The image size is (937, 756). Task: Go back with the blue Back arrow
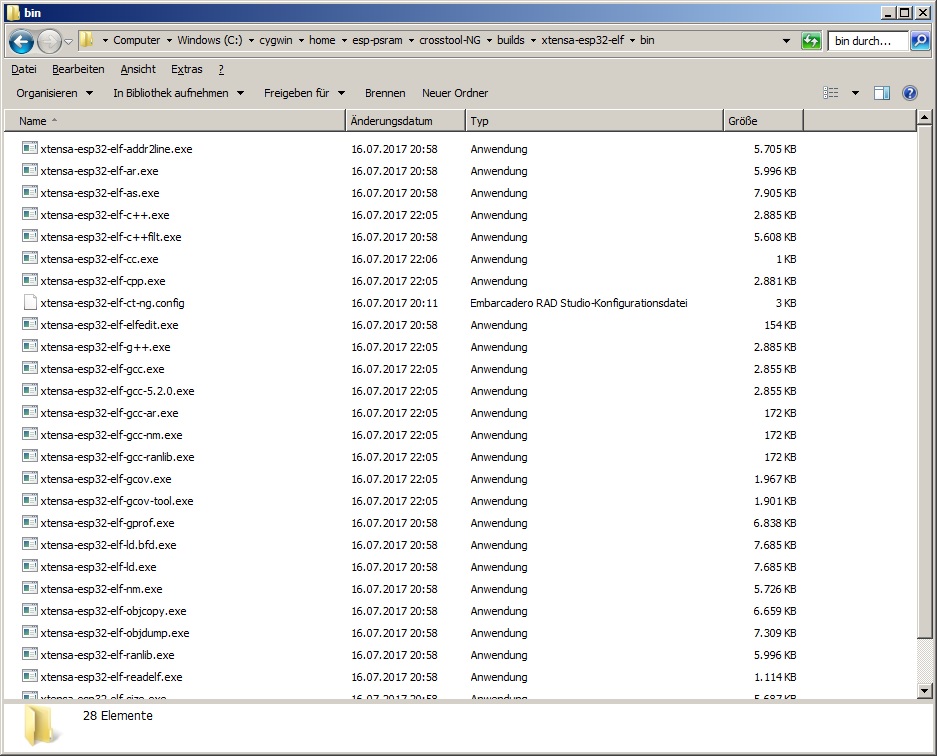pos(22,41)
